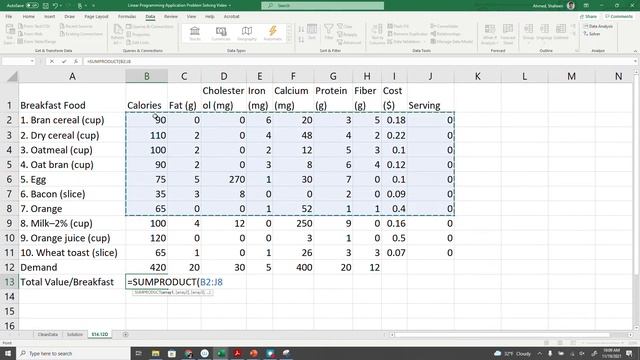The width and height of the screenshot is (640, 360).
Task: Click the Select All corner triangle
Action: [x=12, y=76]
